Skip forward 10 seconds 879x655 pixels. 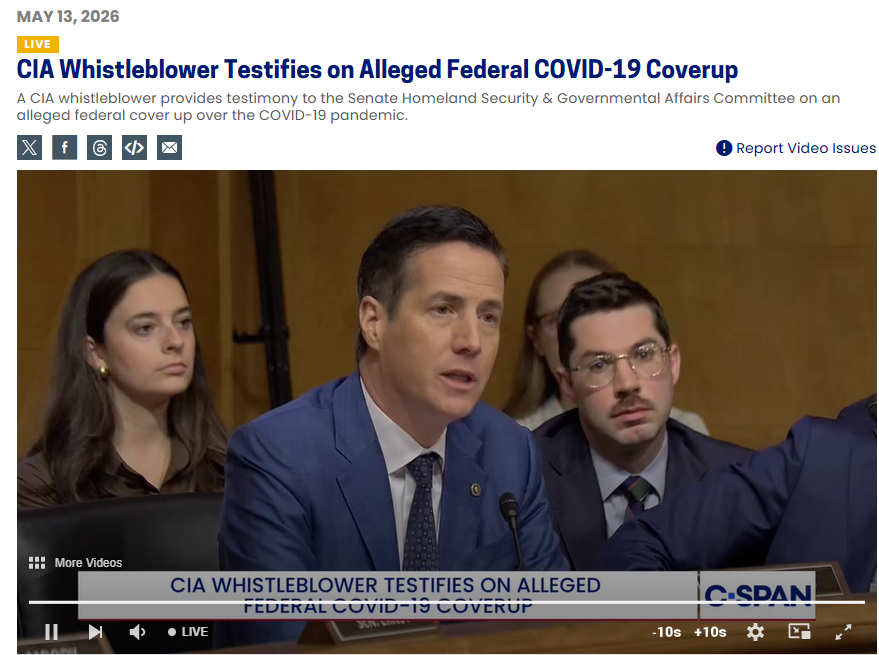pos(710,632)
